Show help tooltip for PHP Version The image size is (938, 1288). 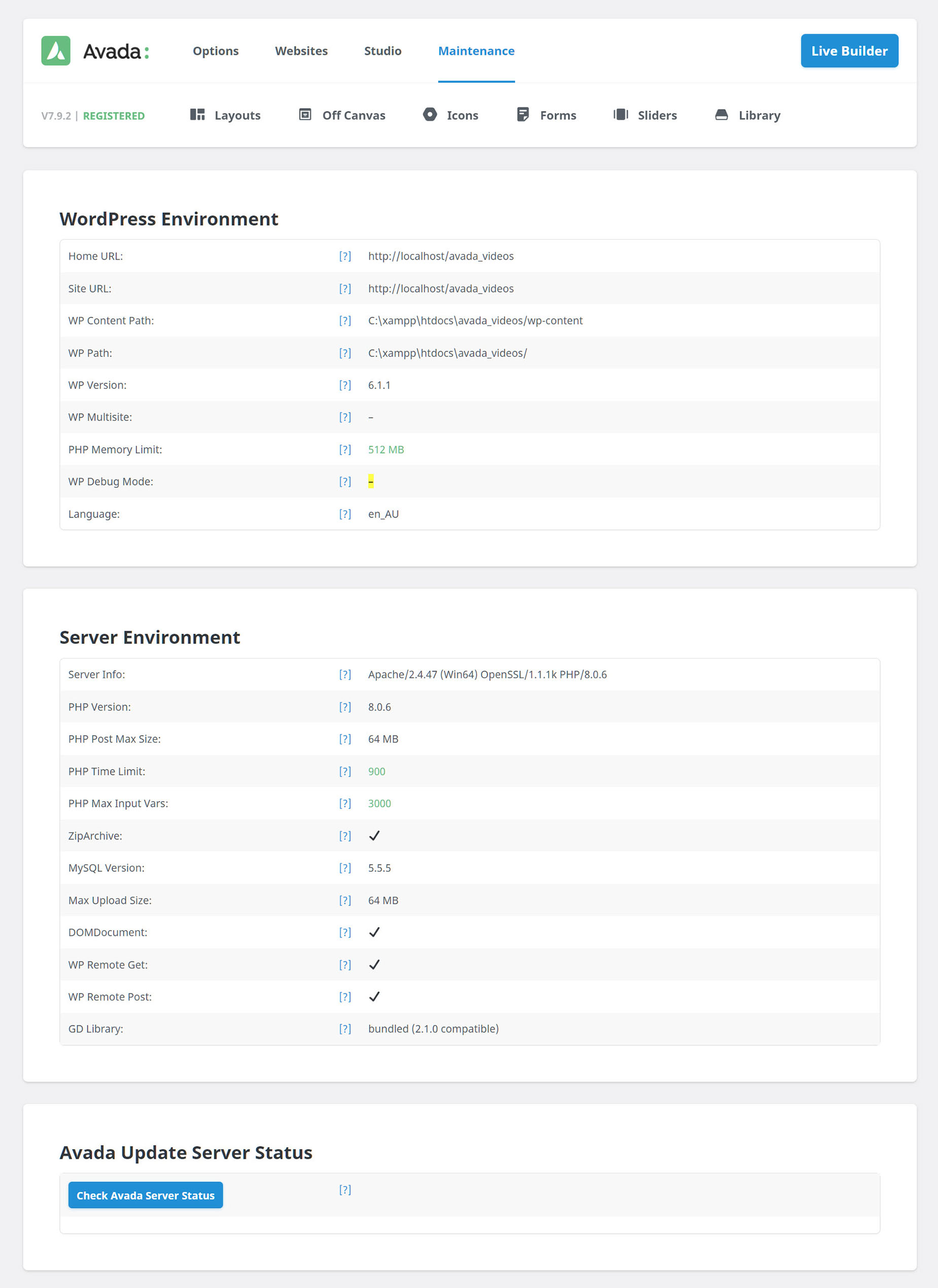click(x=345, y=707)
